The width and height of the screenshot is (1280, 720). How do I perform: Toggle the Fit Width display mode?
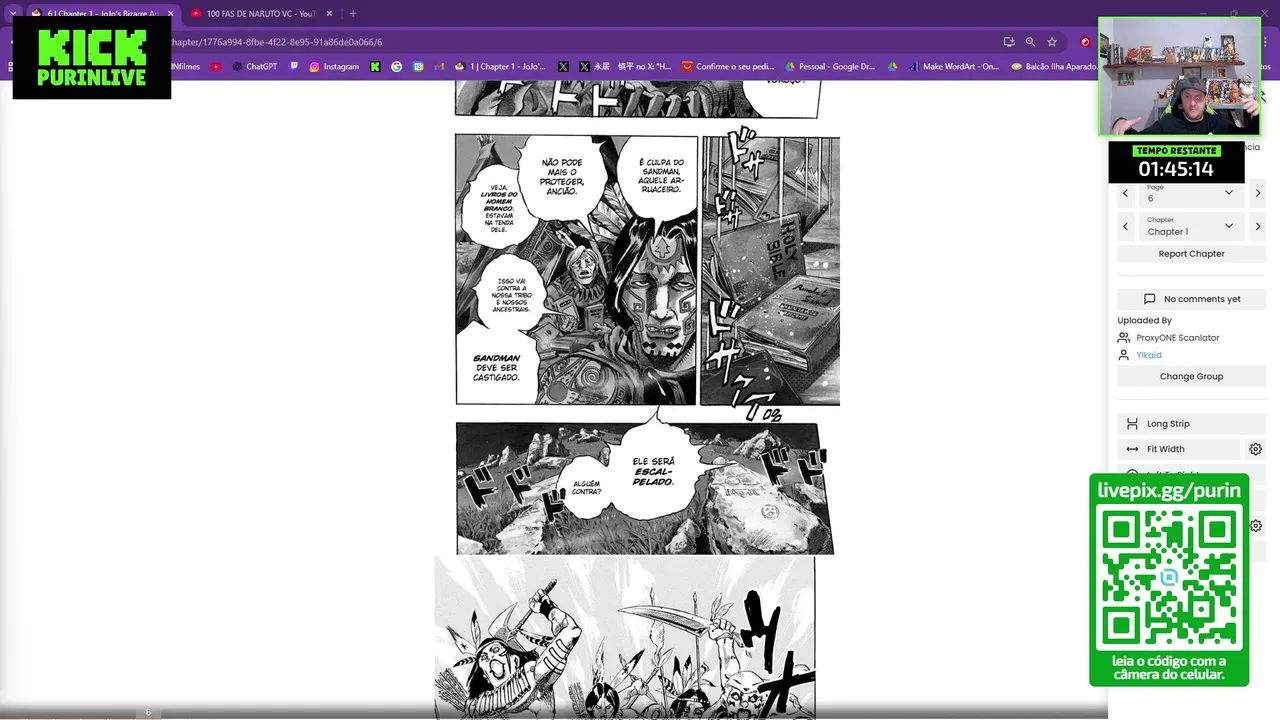[1178, 449]
